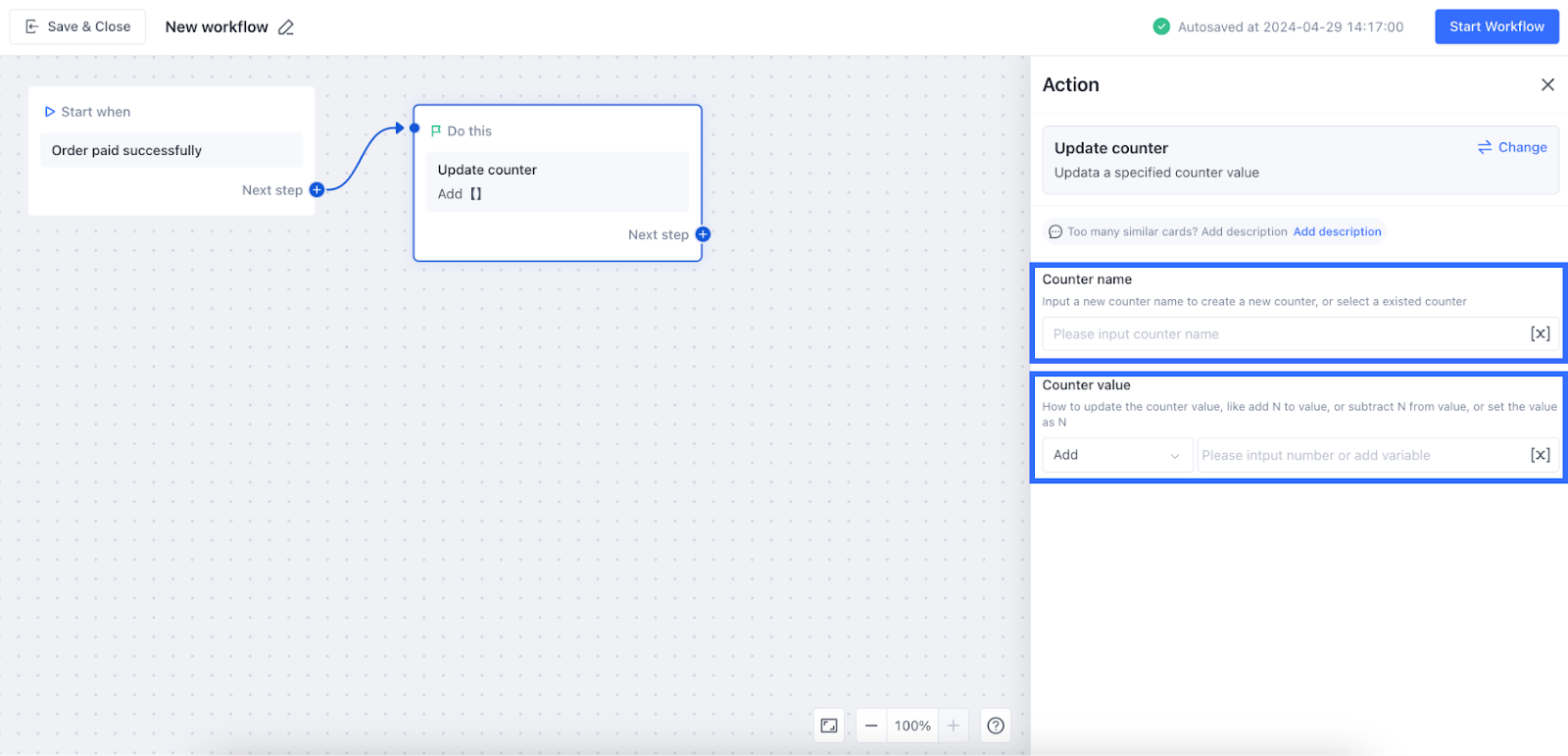Click Save & Close button

pos(77,26)
